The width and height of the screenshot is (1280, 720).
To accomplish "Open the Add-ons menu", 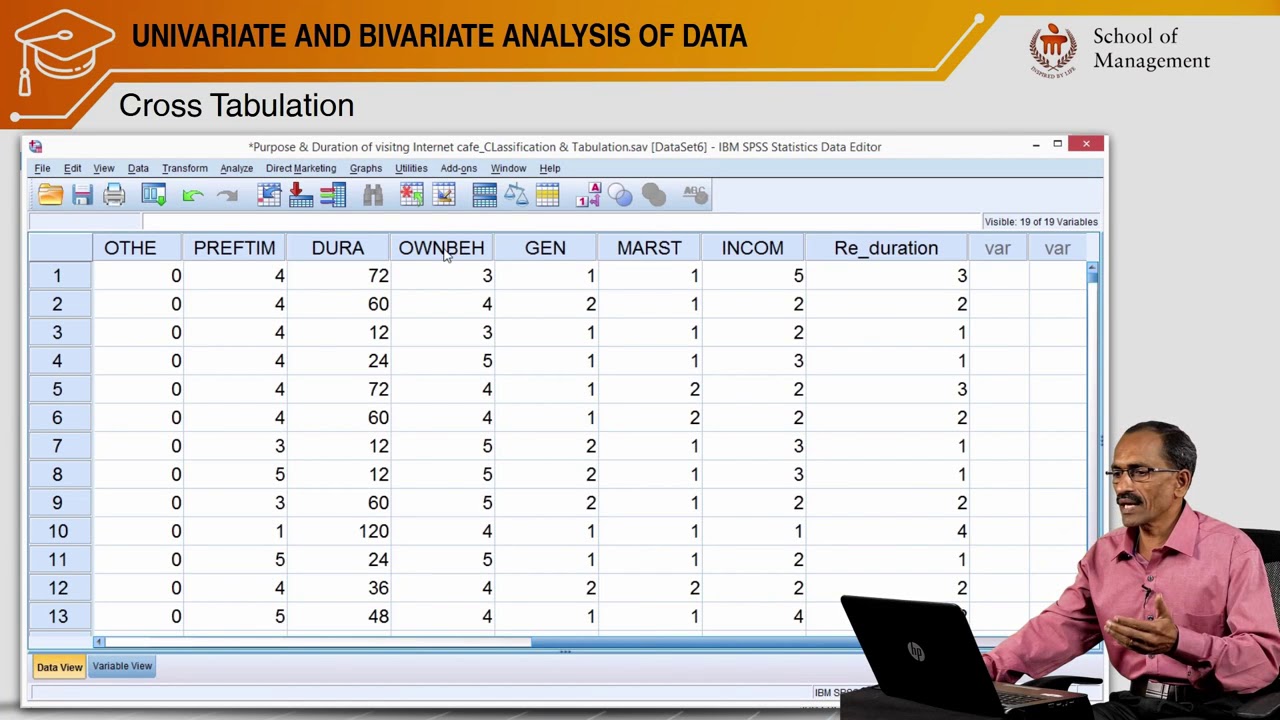I will pyautogui.click(x=459, y=168).
